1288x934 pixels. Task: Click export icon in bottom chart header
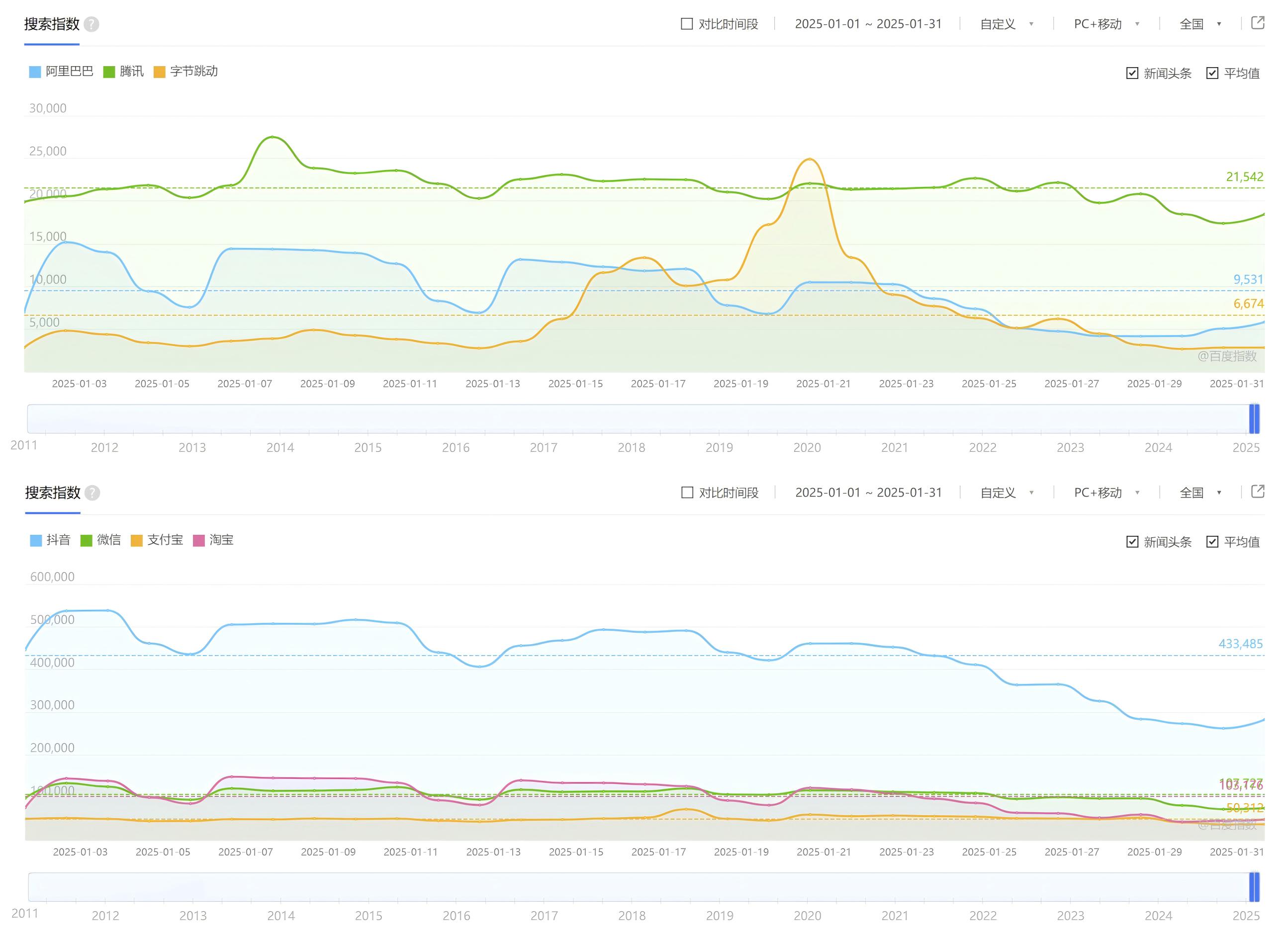click(1258, 492)
